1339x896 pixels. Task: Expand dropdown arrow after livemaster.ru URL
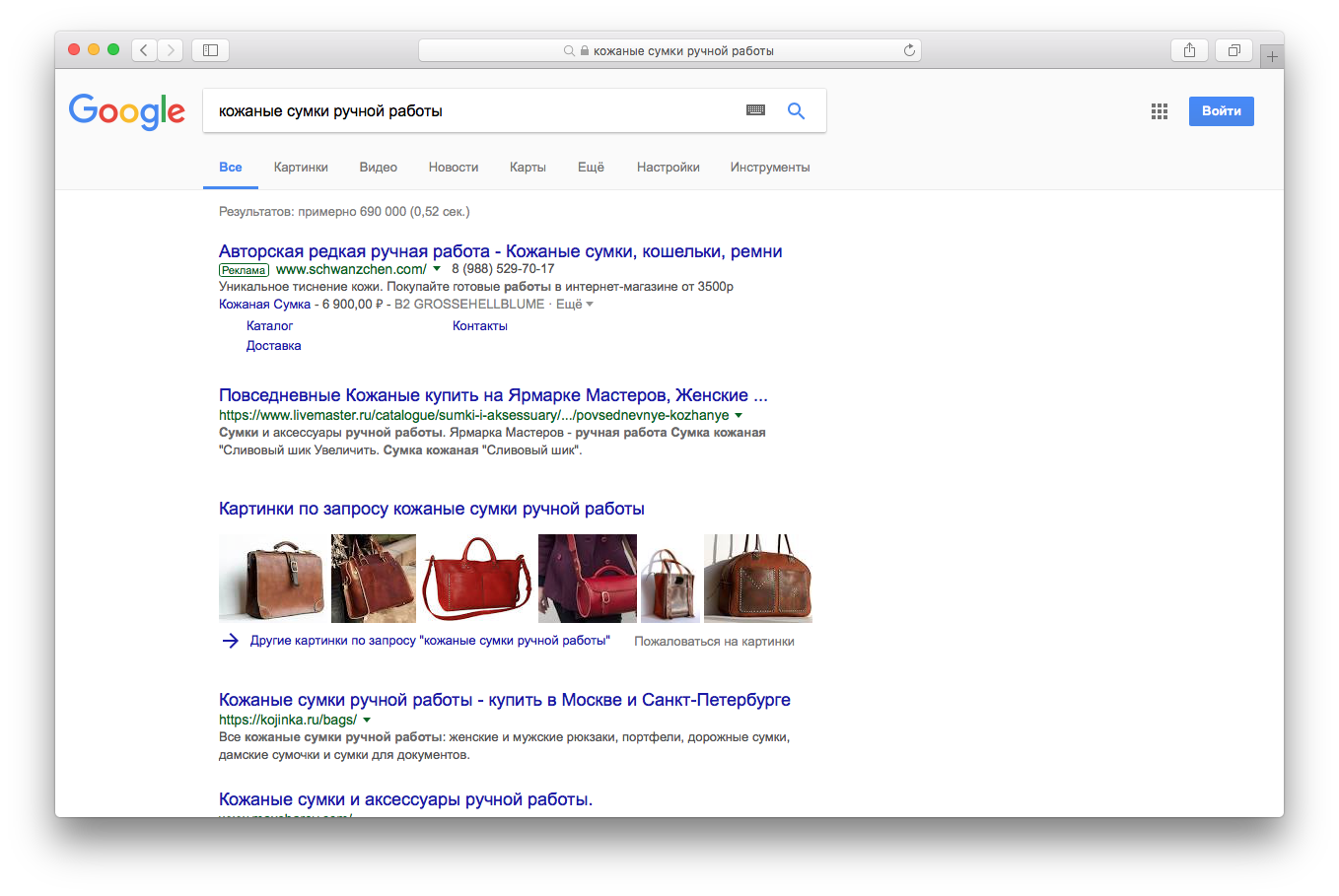(x=739, y=416)
